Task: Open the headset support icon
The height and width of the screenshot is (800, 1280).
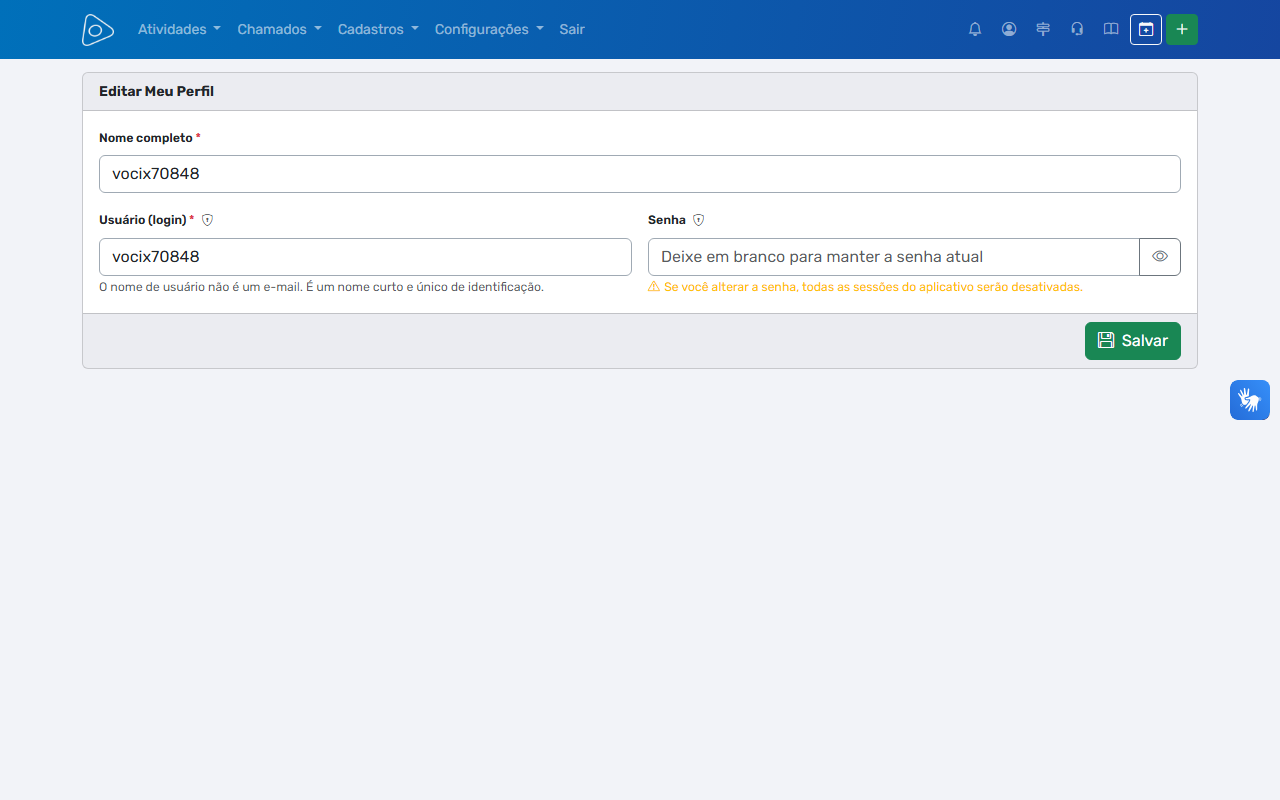Action: 1077,29
